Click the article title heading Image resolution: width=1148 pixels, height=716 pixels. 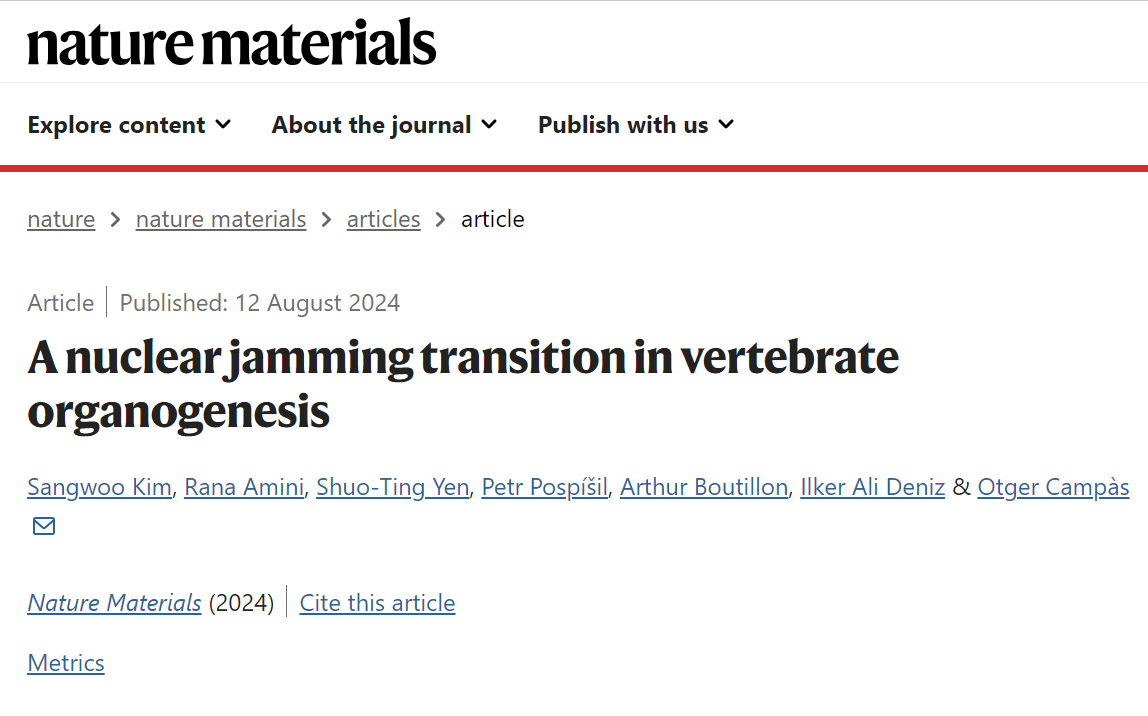pos(463,384)
